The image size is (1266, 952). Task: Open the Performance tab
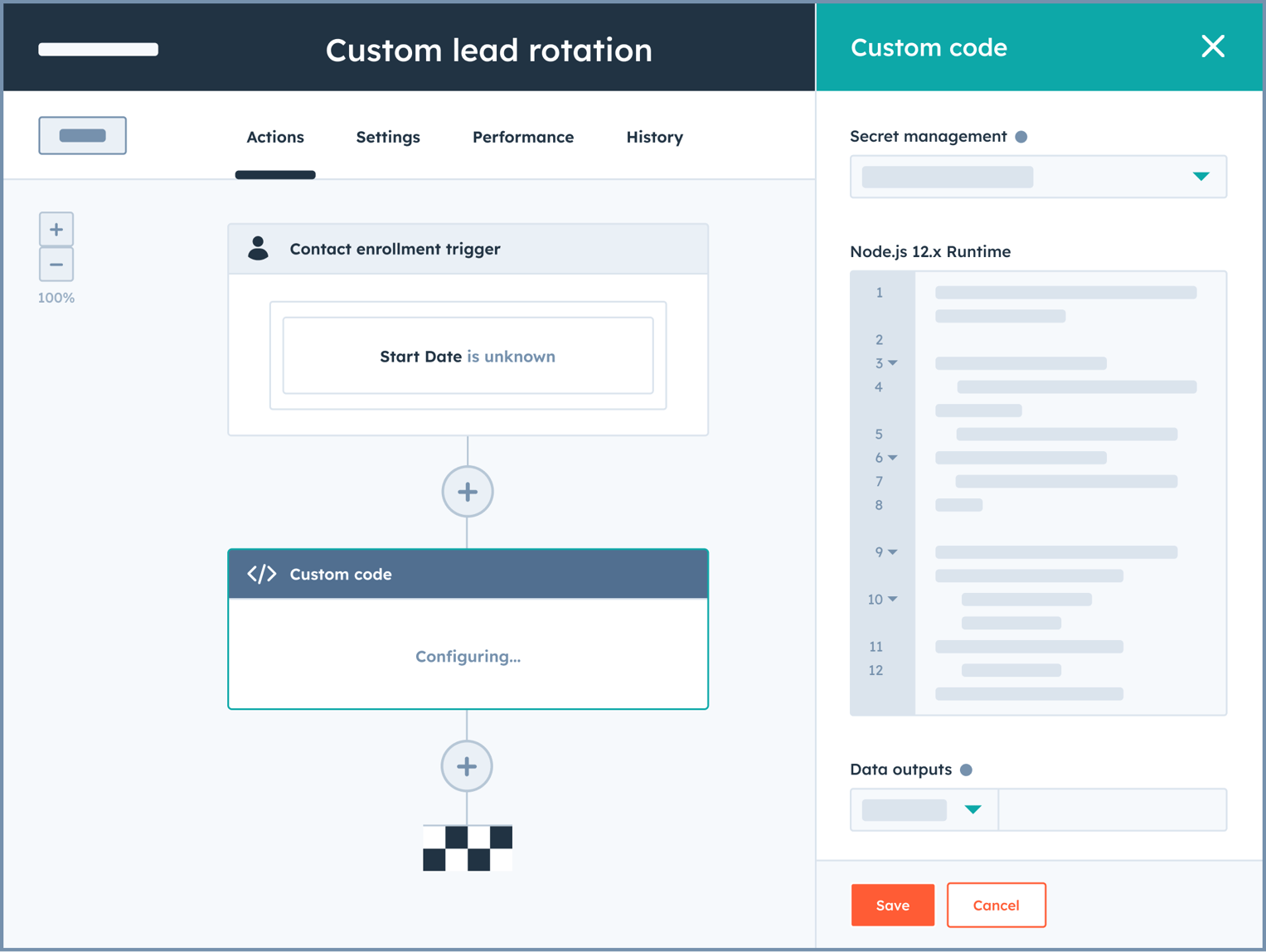pyautogui.click(x=523, y=137)
